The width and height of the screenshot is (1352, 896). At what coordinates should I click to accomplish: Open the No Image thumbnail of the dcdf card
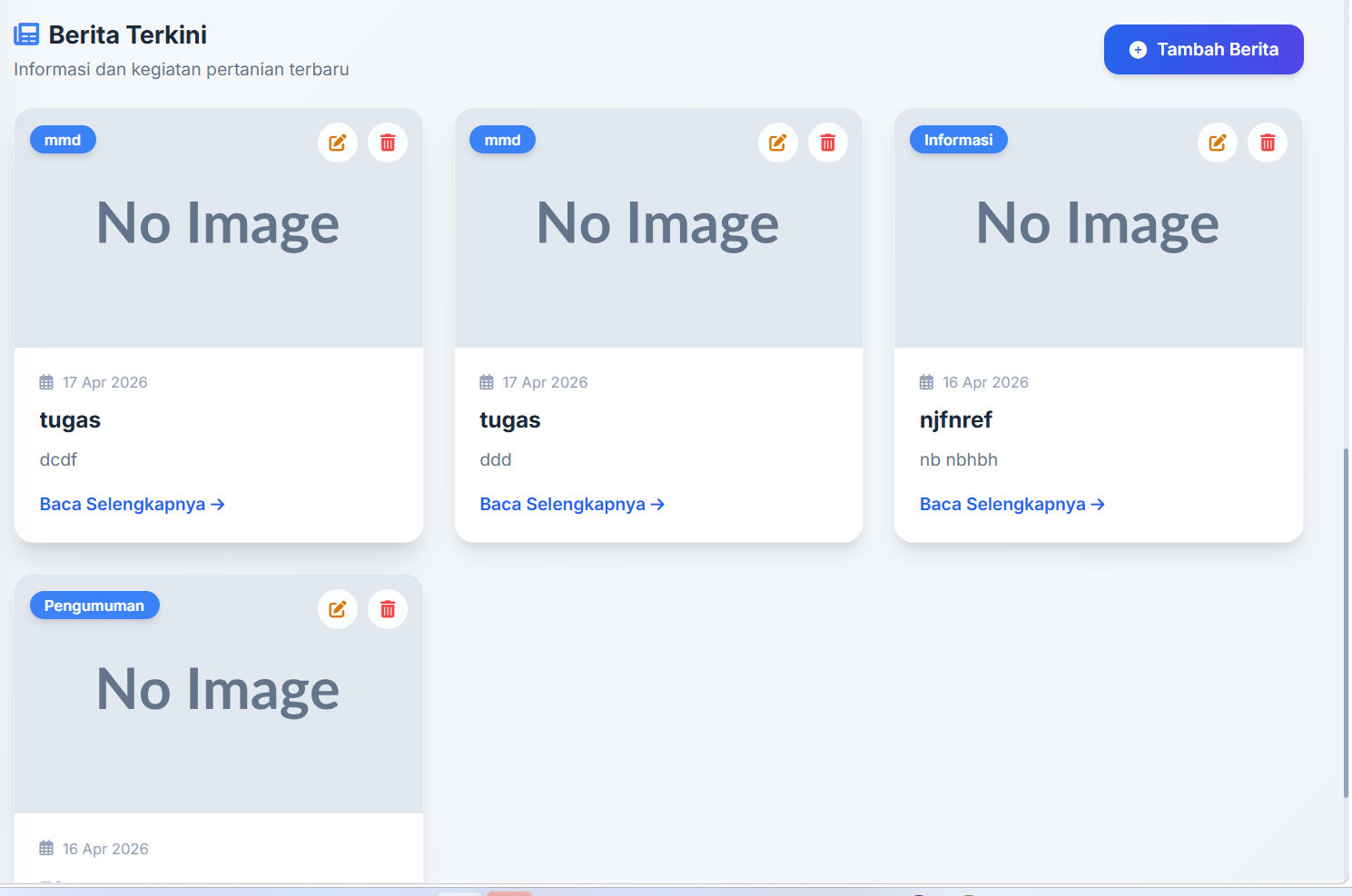click(x=219, y=228)
